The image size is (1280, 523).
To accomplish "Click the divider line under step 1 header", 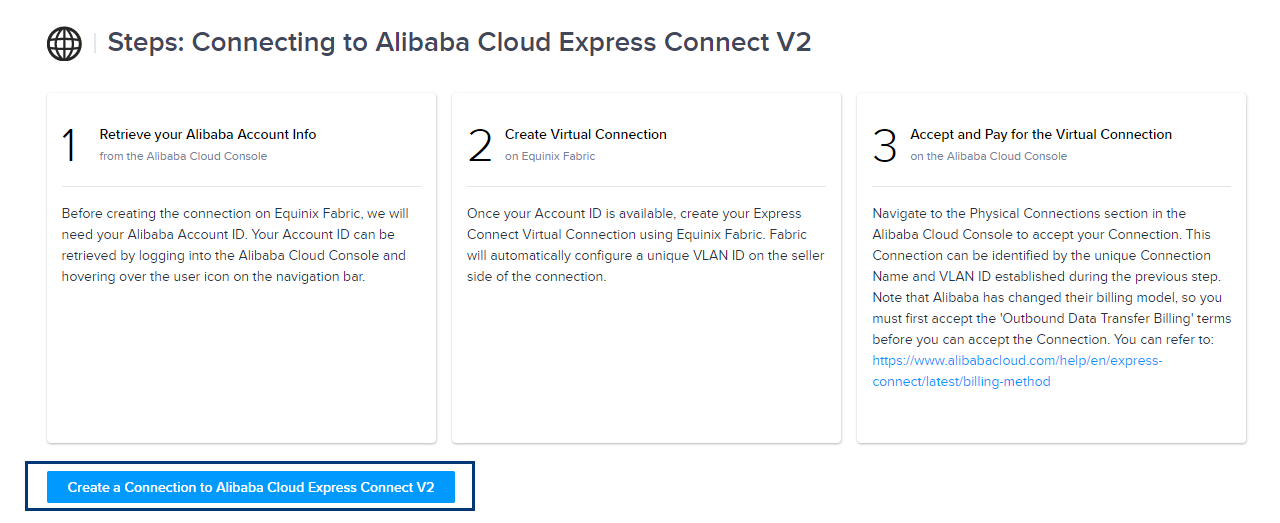I will (241, 186).
